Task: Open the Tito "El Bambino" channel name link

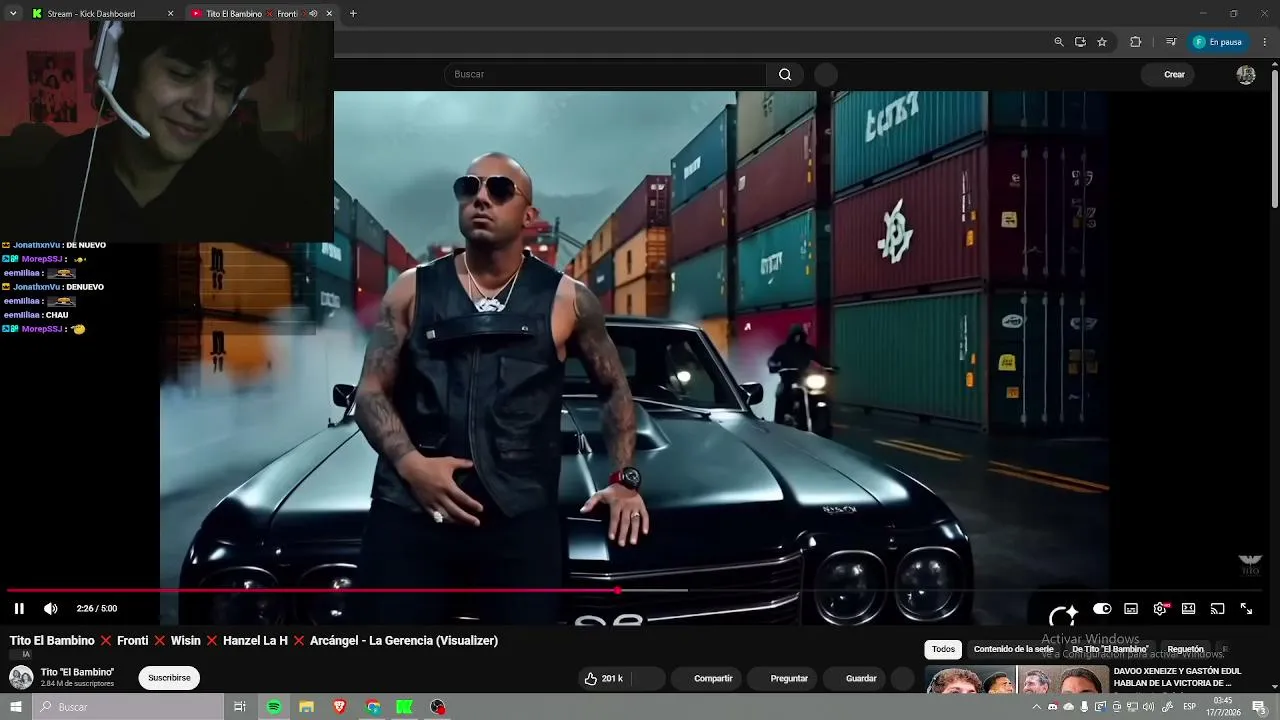Action: [77, 672]
